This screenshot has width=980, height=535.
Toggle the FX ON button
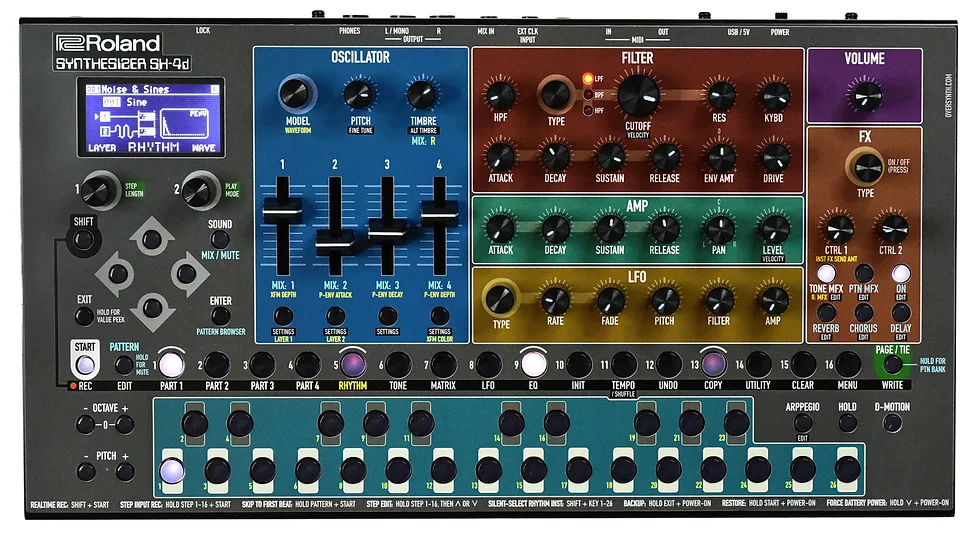coord(901,273)
